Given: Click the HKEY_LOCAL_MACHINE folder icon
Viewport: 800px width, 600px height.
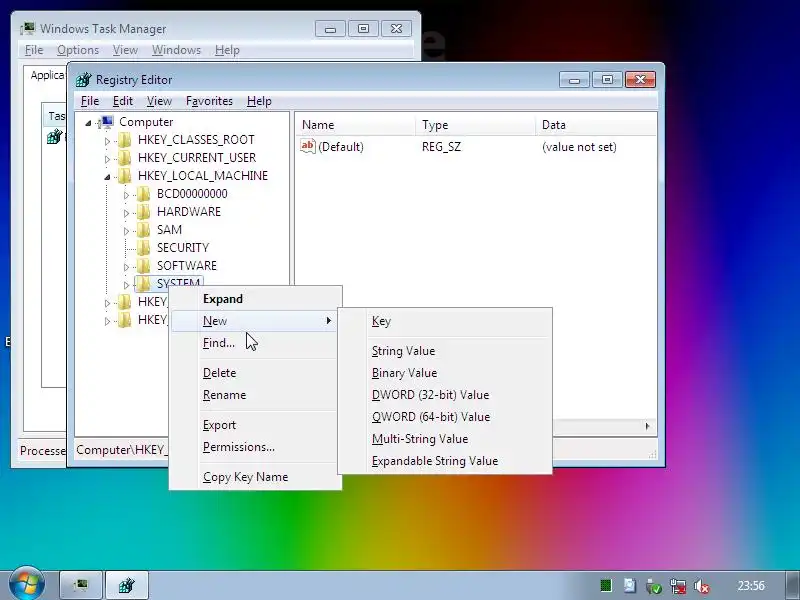Looking at the screenshot, I should click(124, 176).
